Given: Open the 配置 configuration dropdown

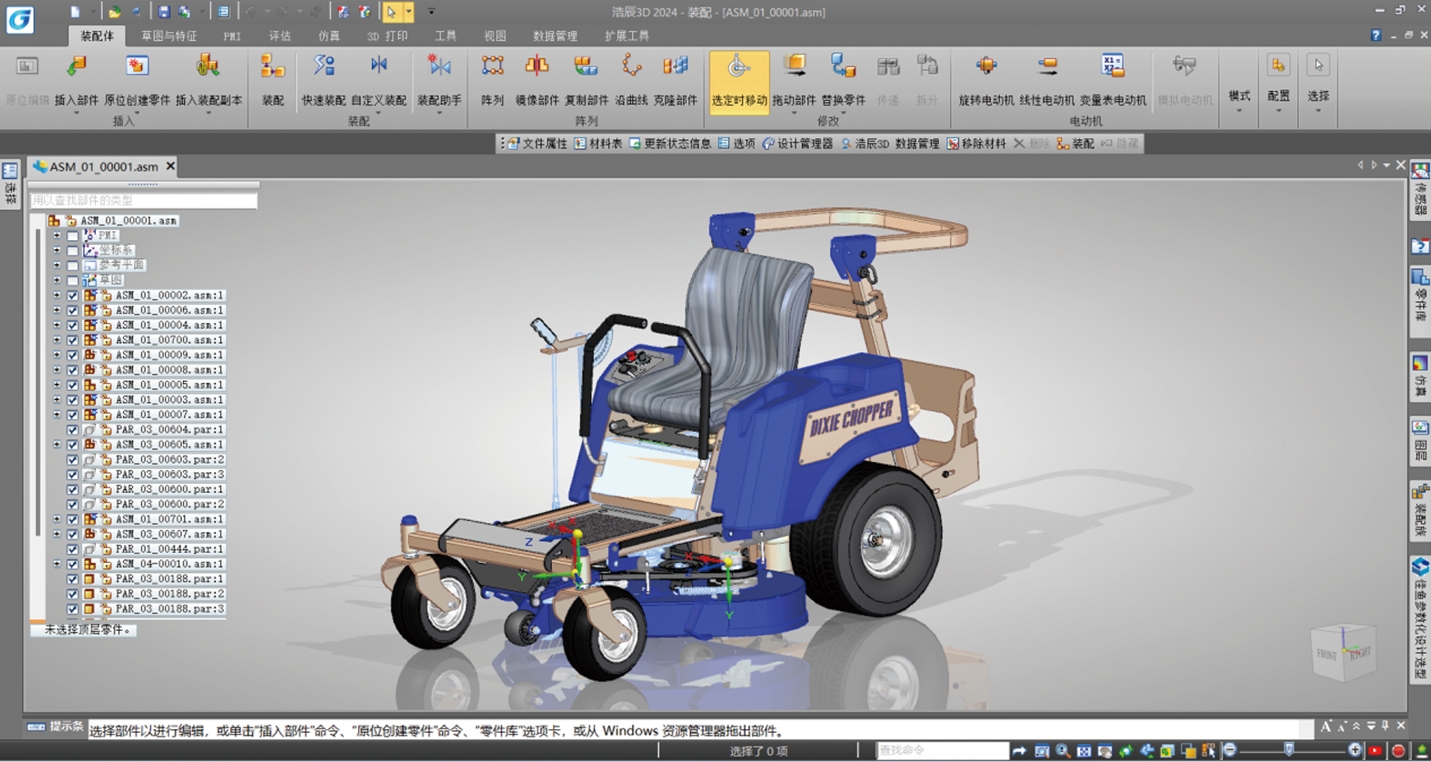Looking at the screenshot, I should 1278,80.
